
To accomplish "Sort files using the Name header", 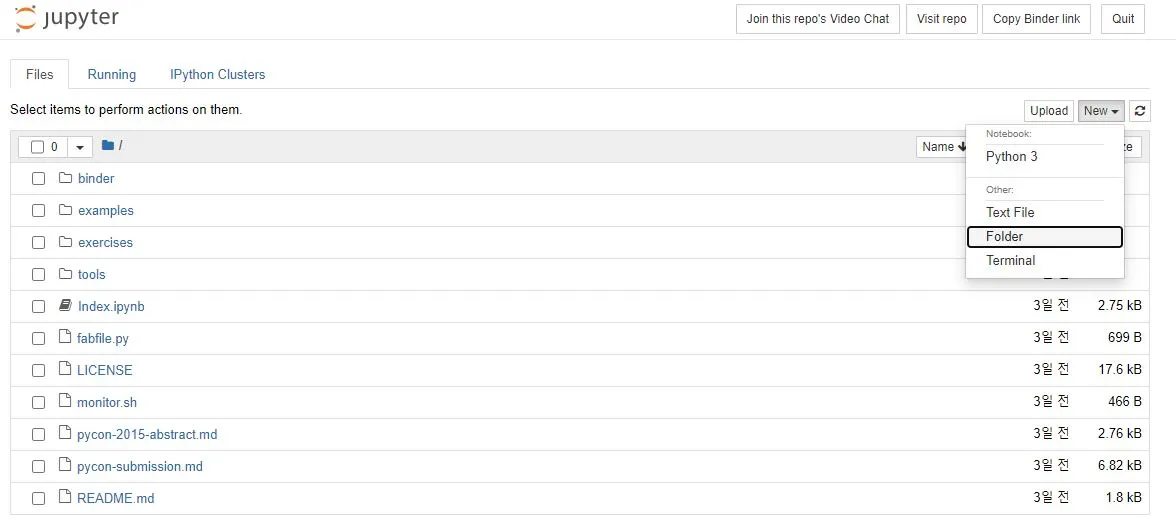I will (943, 147).
